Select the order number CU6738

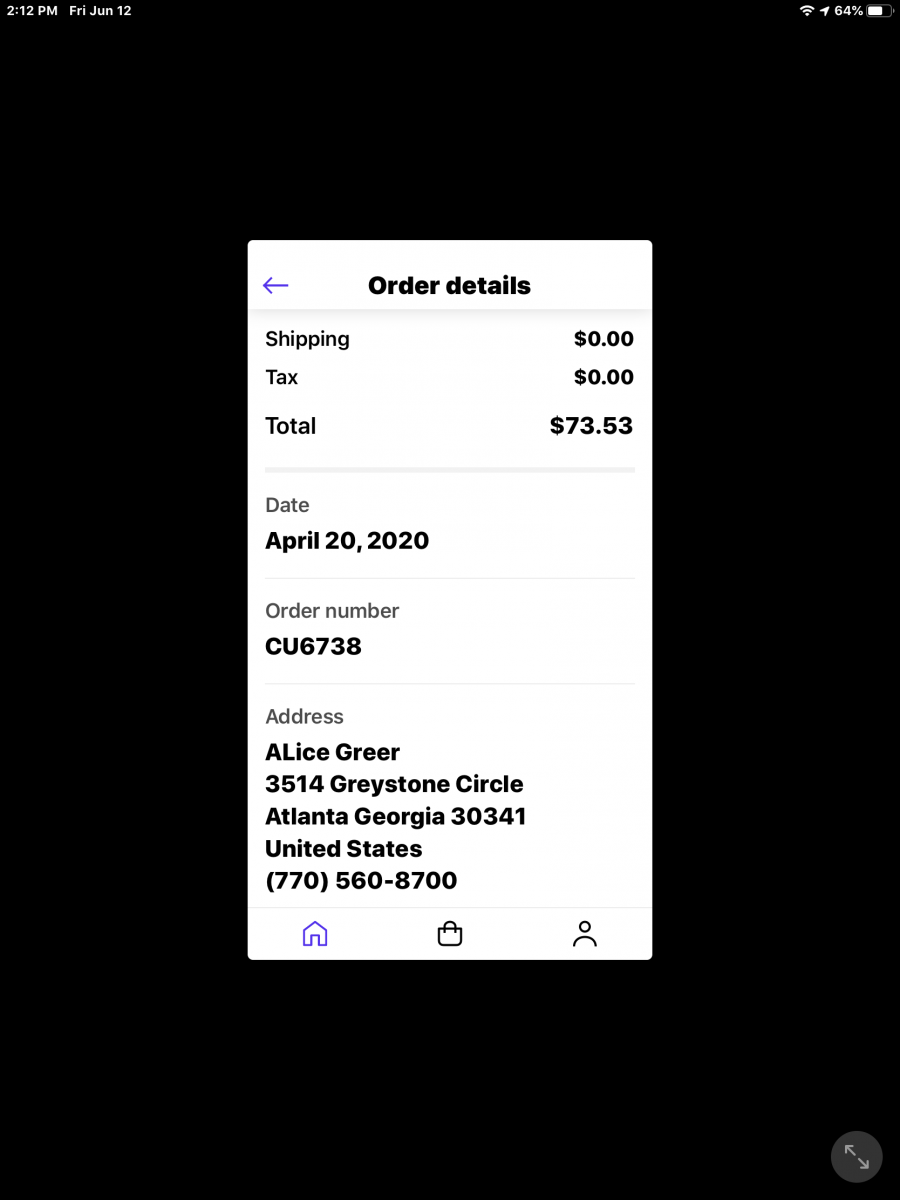(313, 646)
